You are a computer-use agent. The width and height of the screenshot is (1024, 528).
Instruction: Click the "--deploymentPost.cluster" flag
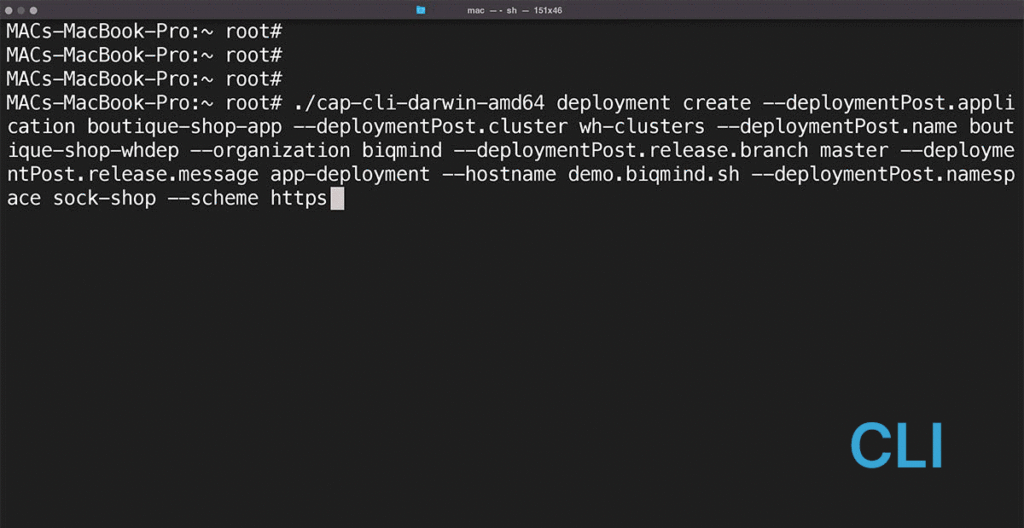pos(430,127)
